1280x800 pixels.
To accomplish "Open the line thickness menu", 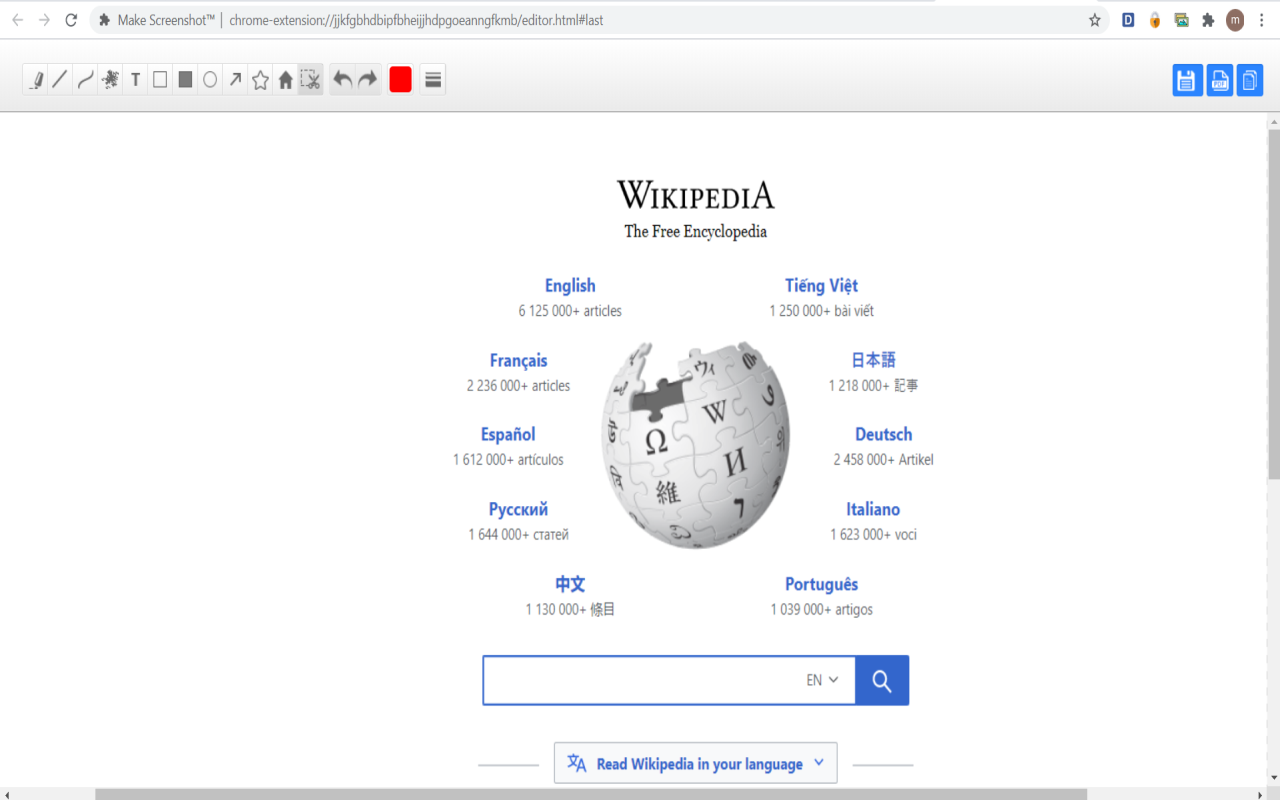I will pos(433,80).
